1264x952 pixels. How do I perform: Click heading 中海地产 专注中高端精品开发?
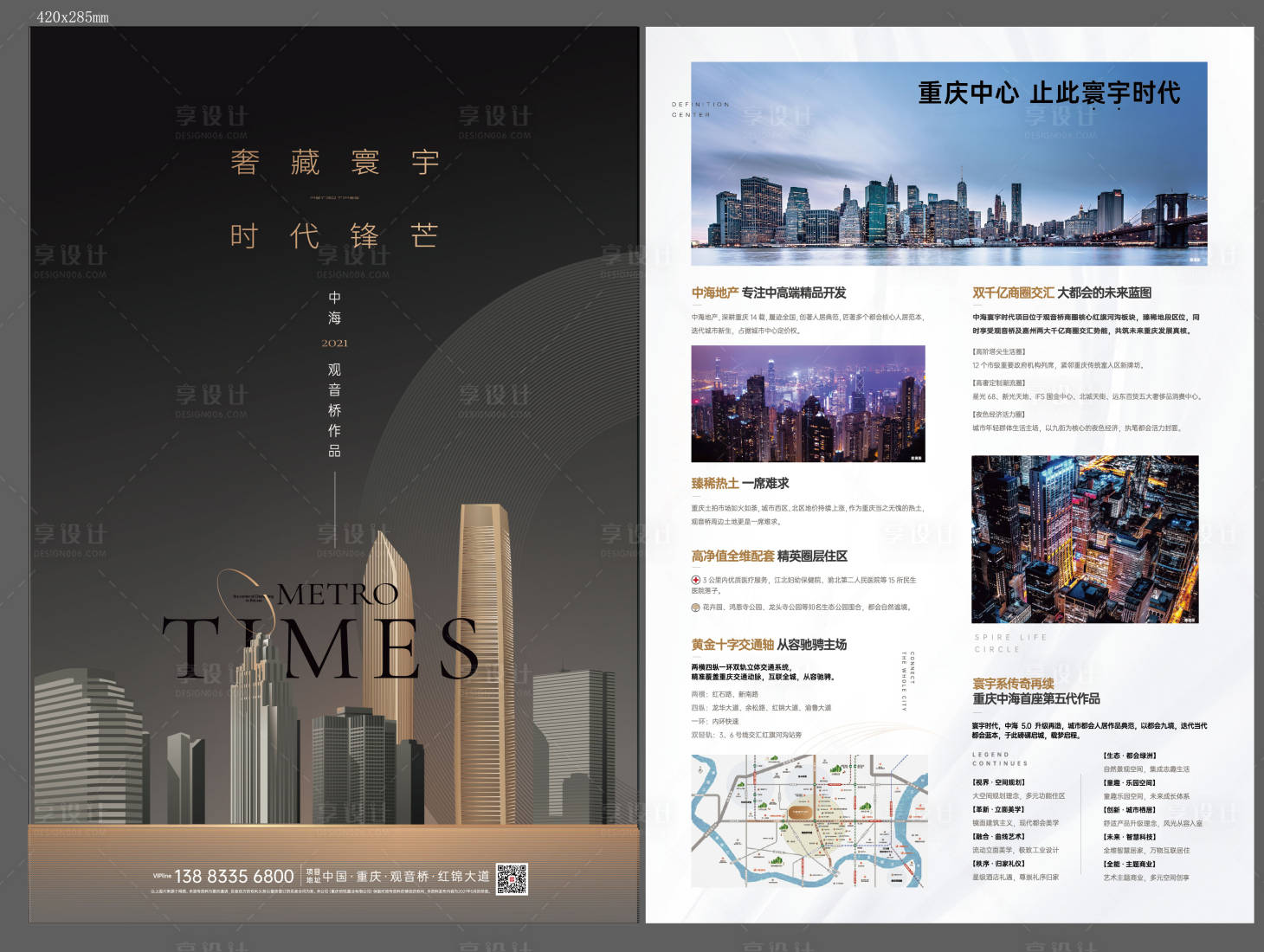coord(769,293)
